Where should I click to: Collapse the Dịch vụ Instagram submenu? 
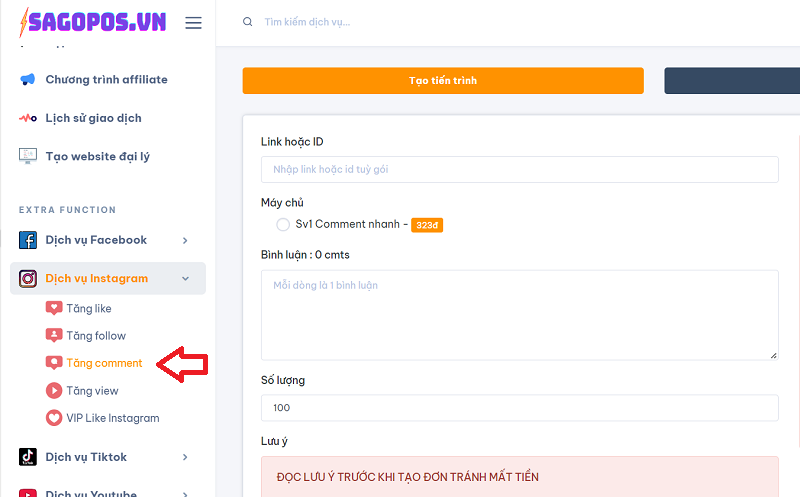[x=185, y=279]
